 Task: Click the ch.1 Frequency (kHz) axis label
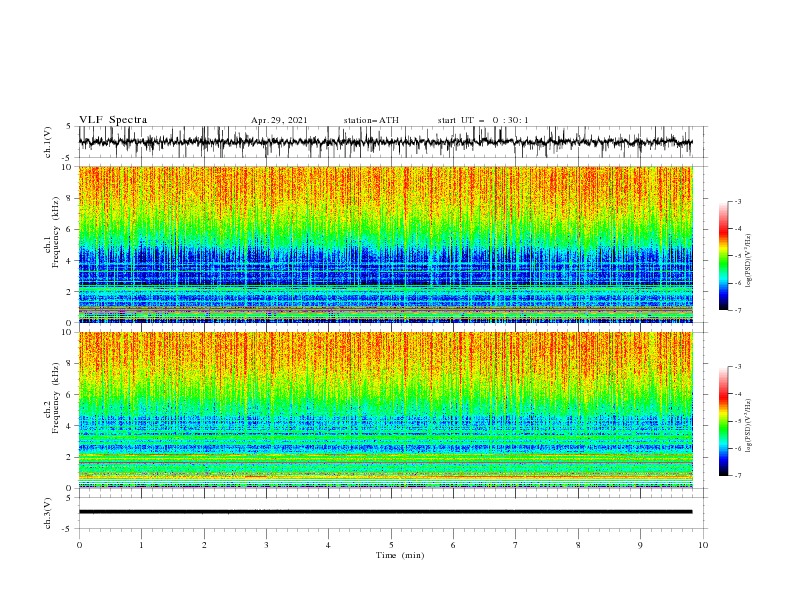51,233
